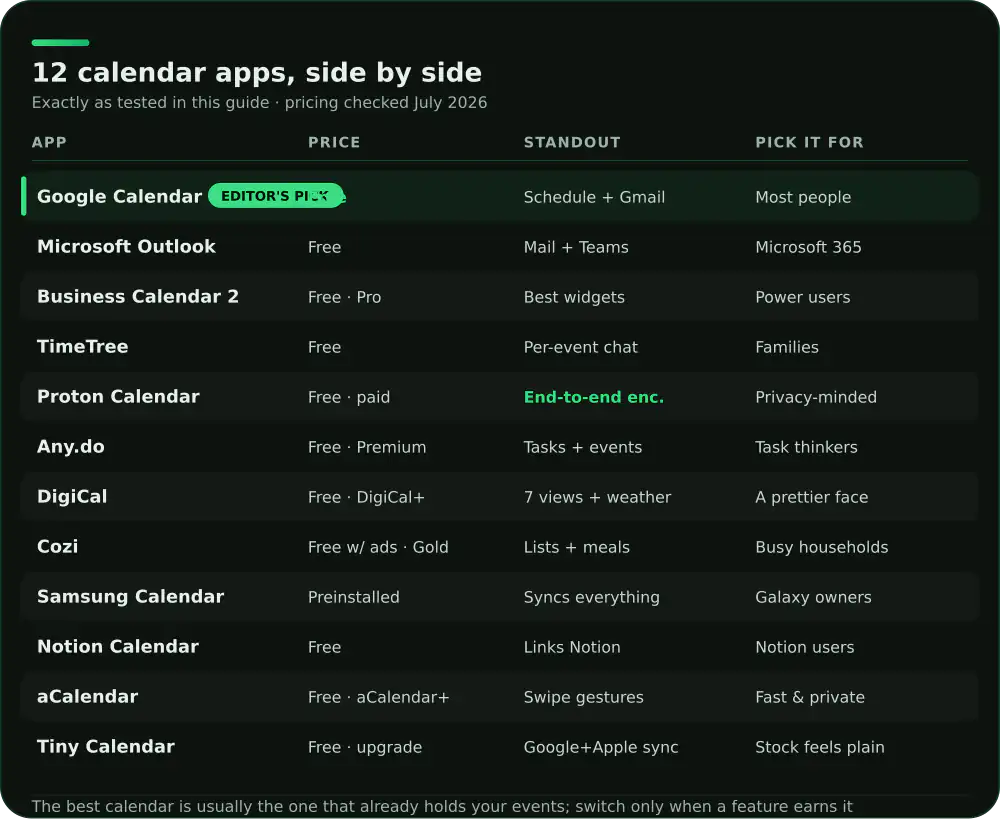Click 'Google+Apple sync' standout cell
The width and height of the screenshot is (1000, 819).
601,748
